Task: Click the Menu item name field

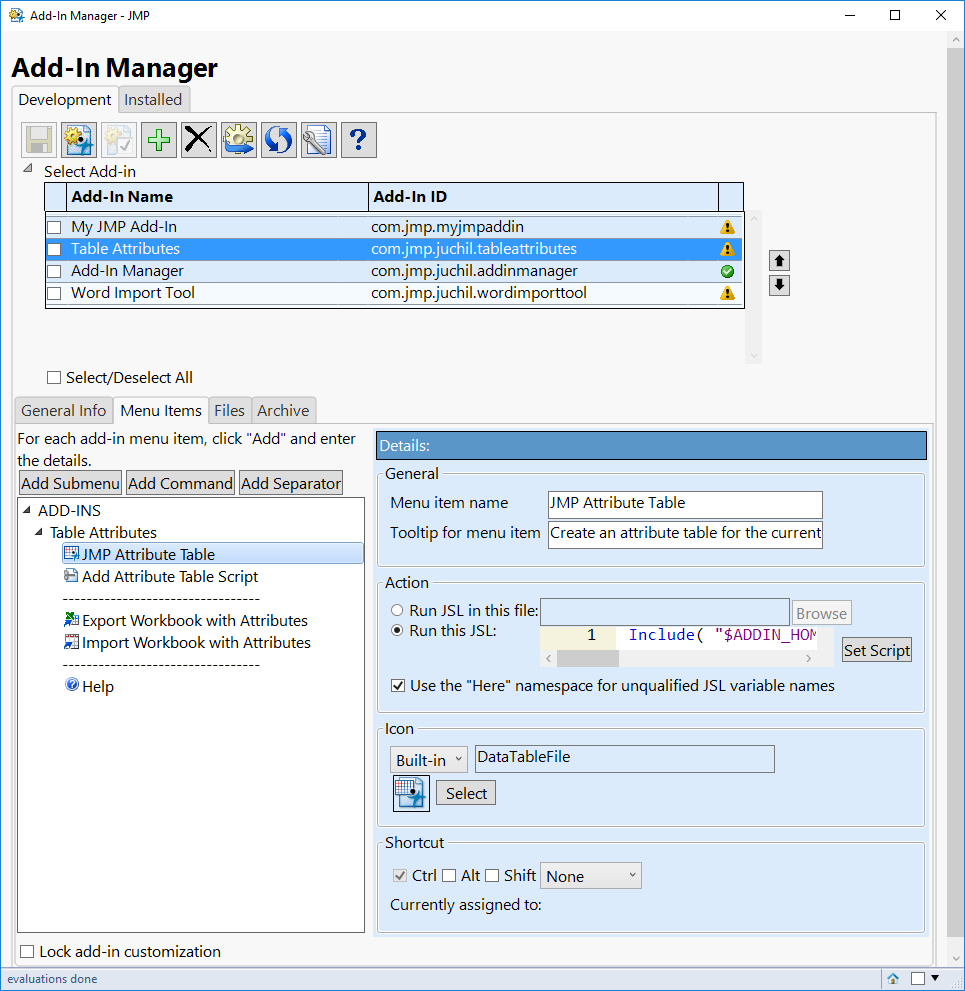Action: coord(685,504)
